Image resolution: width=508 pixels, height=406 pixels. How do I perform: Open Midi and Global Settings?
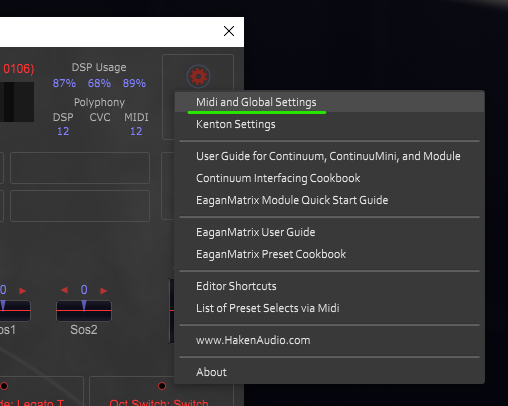[329, 102]
